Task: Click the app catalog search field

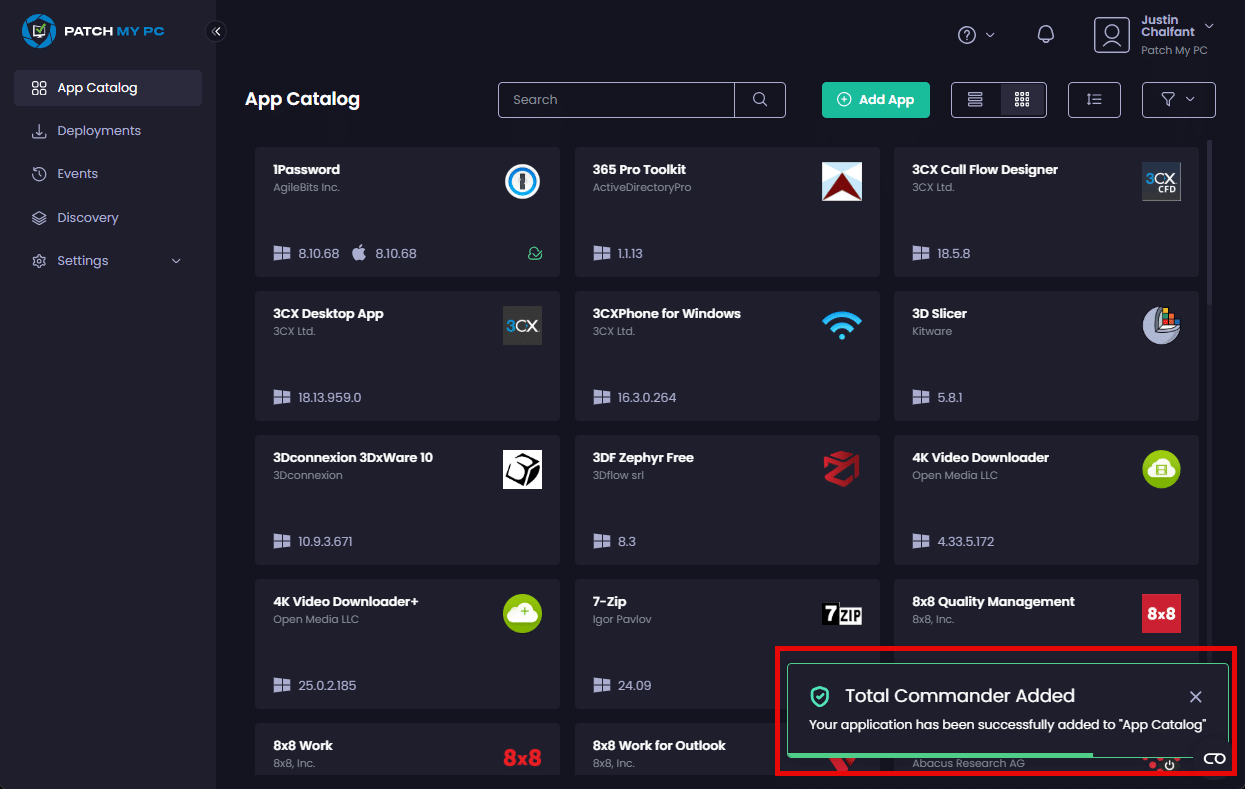Action: point(616,100)
